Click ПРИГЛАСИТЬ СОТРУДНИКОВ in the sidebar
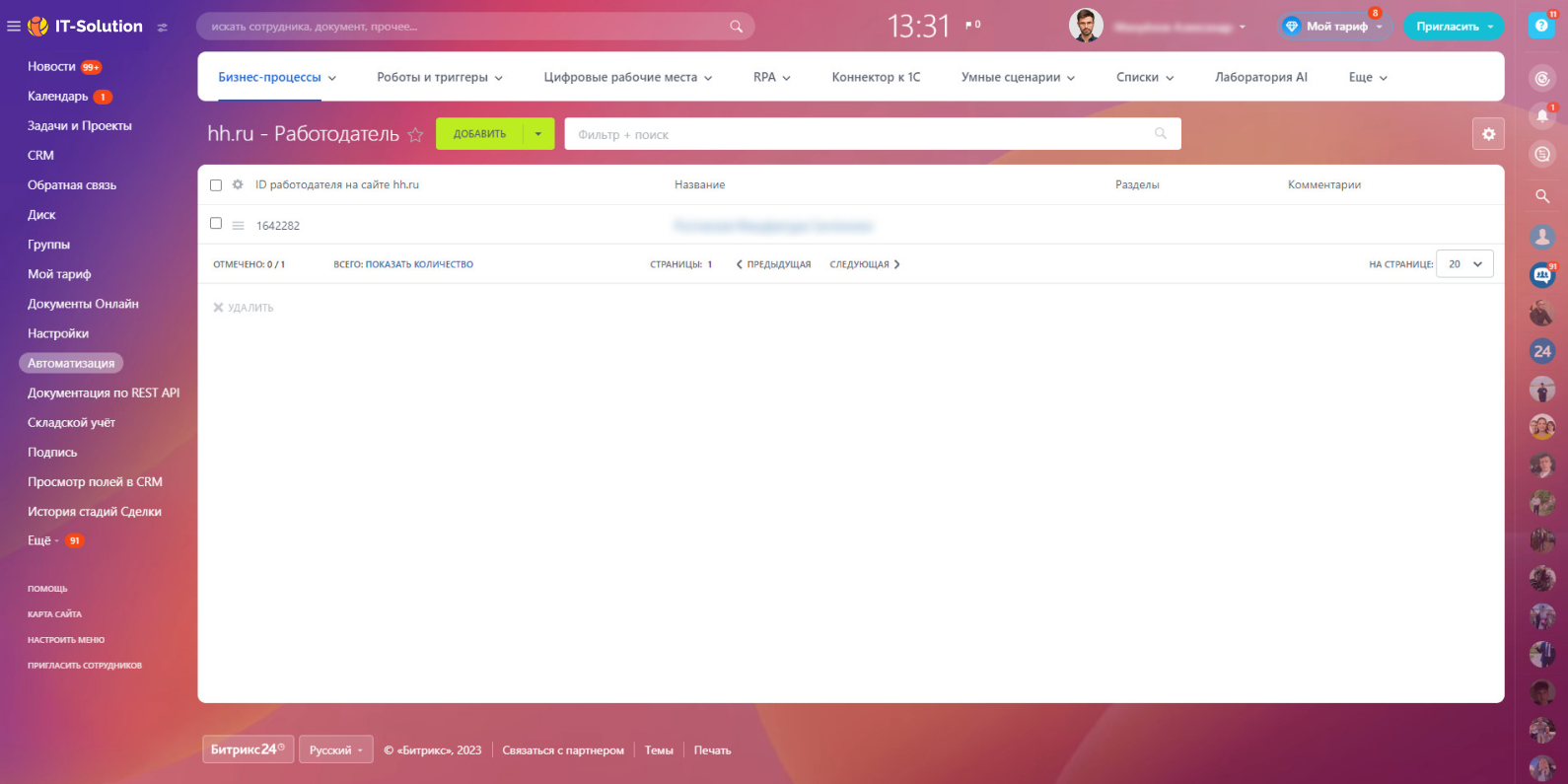 (85, 666)
